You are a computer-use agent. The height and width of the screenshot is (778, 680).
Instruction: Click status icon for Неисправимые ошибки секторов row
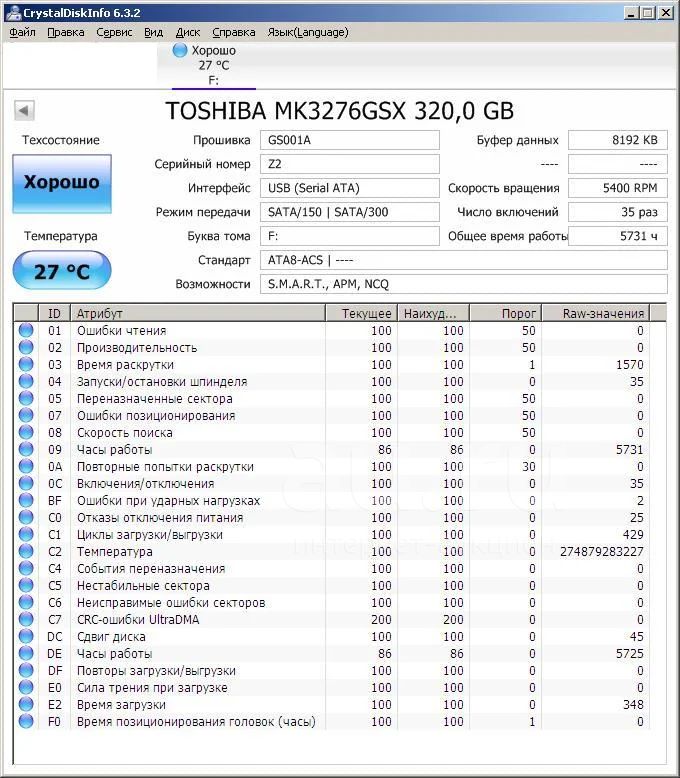[26, 602]
